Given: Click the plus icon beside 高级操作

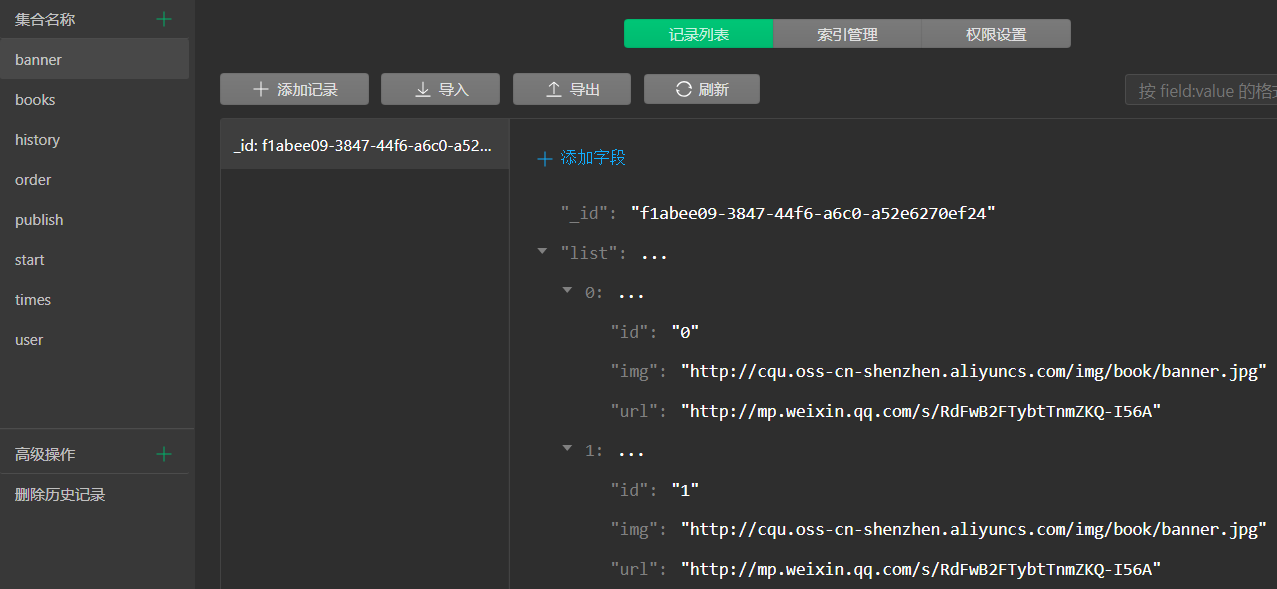Looking at the screenshot, I should (164, 454).
